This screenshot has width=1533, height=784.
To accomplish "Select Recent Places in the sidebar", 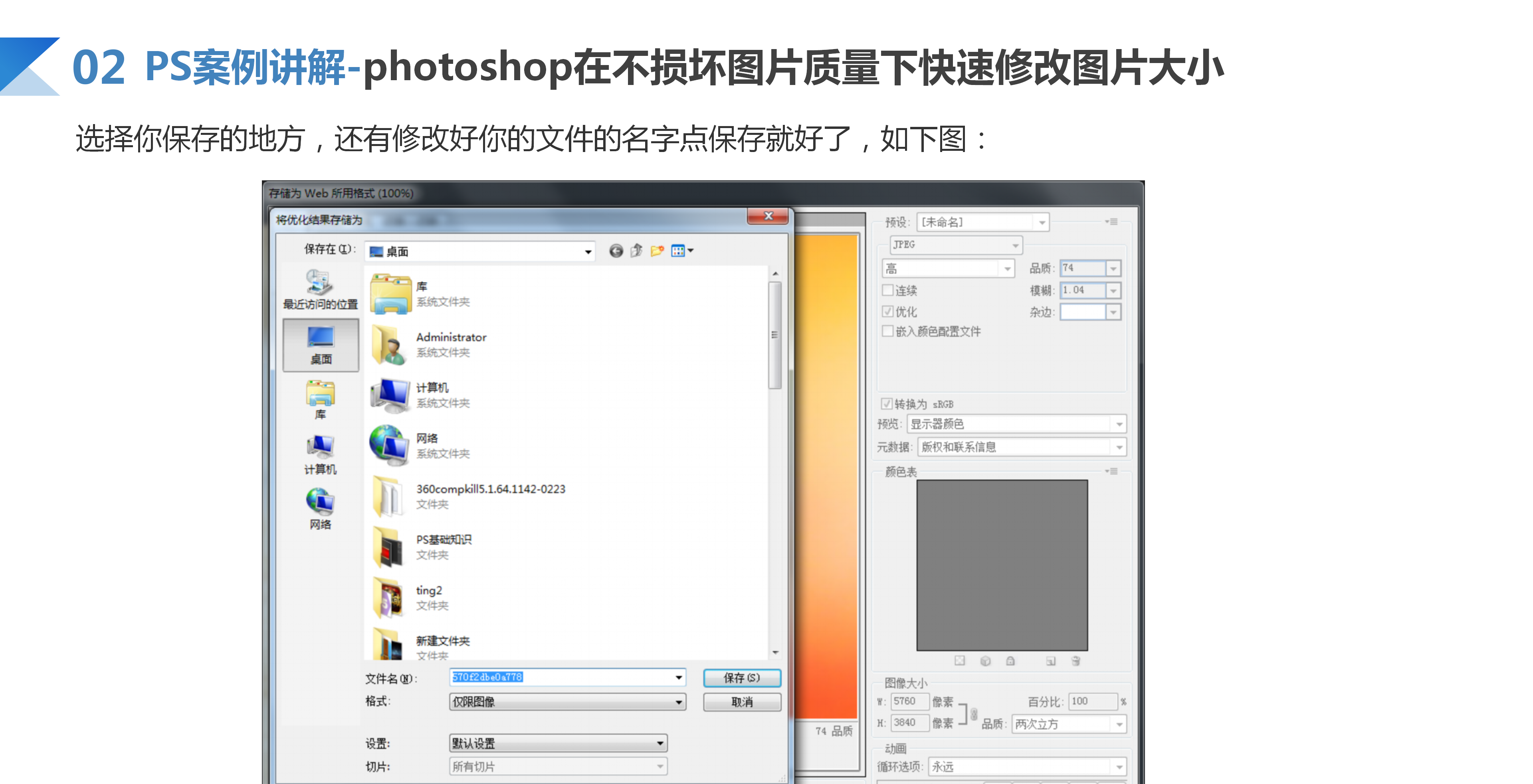I will pyautogui.click(x=320, y=290).
